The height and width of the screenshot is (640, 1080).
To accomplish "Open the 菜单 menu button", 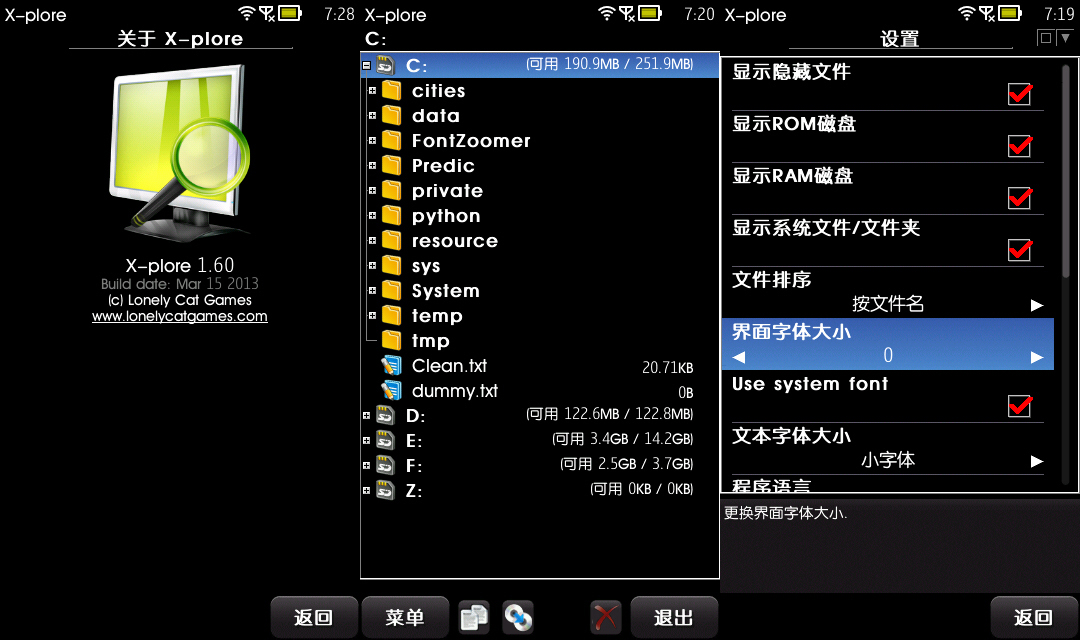I will [x=405, y=617].
